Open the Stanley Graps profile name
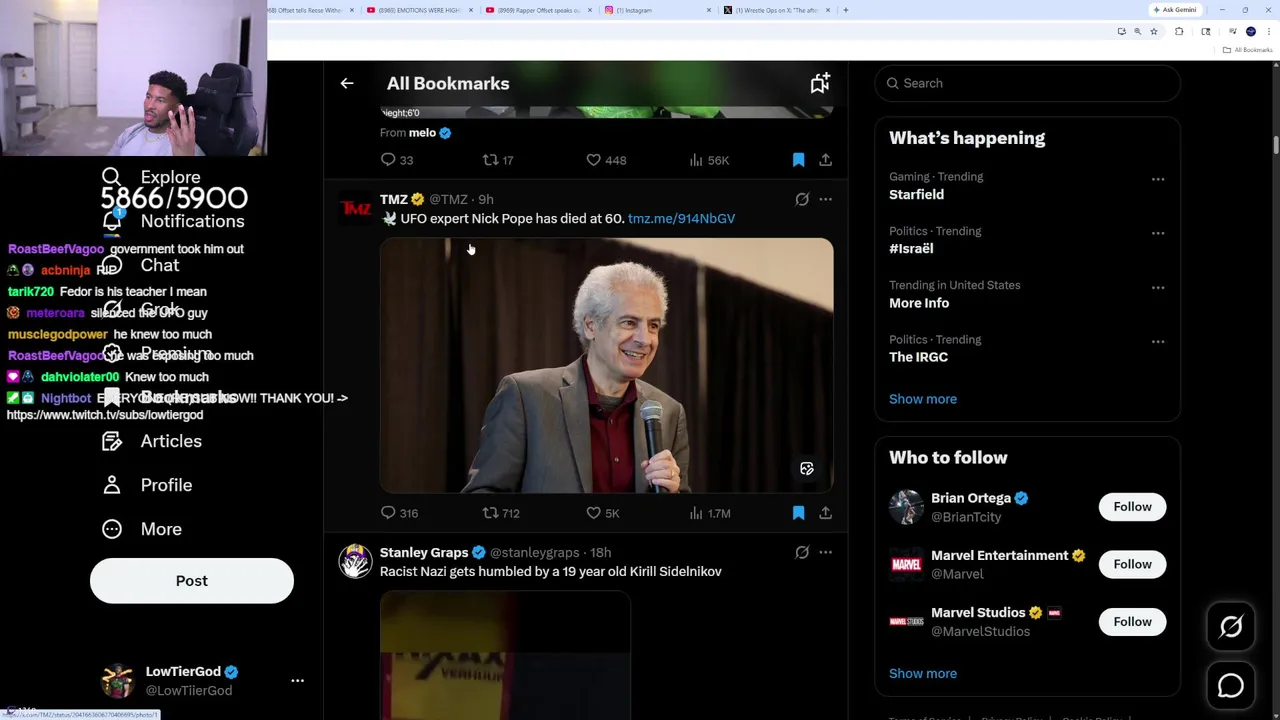Image resolution: width=1280 pixels, height=720 pixels. [424, 552]
